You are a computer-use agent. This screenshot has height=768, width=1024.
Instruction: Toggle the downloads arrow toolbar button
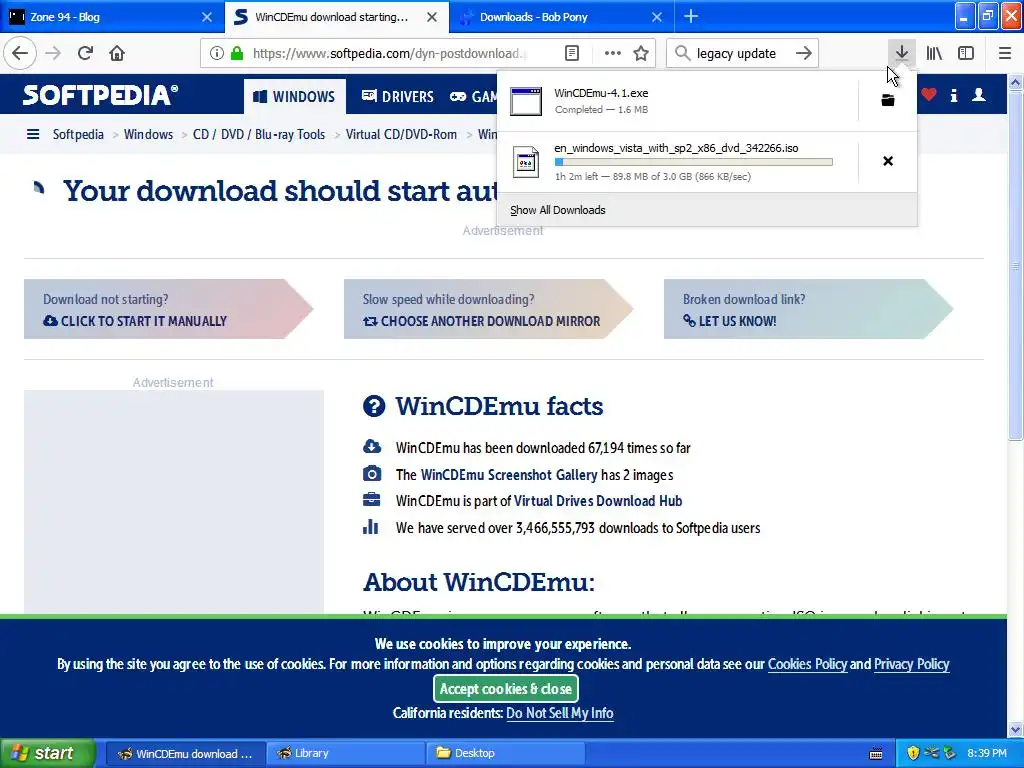coord(901,53)
